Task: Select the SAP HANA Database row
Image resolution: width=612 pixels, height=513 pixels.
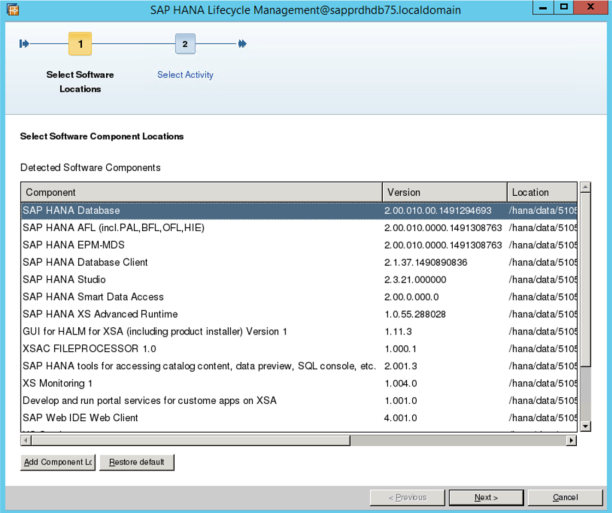Action: [x=299, y=210]
